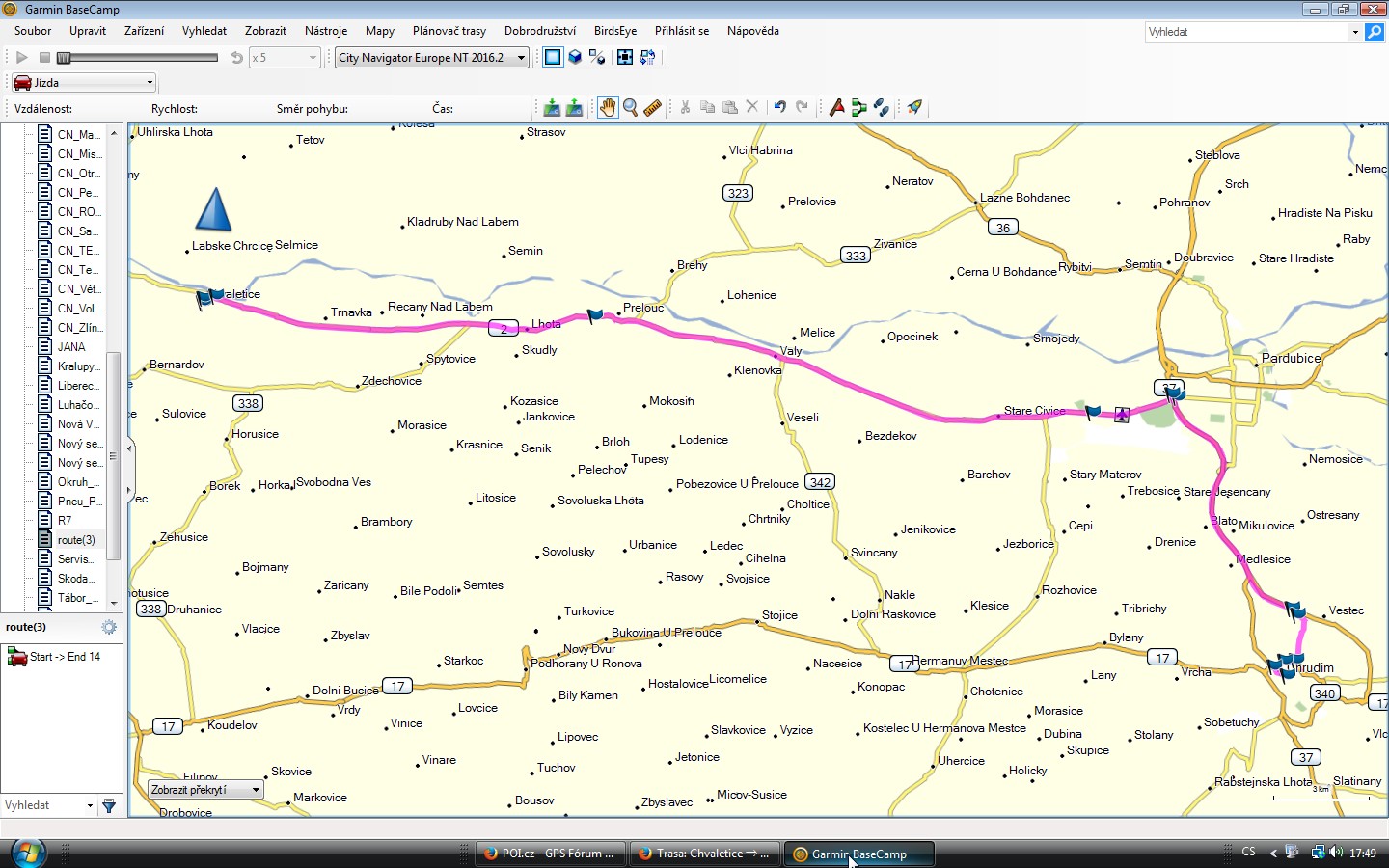Toggle full screen map mode
The image size is (1389, 868).
pyautogui.click(x=625, y=57)
